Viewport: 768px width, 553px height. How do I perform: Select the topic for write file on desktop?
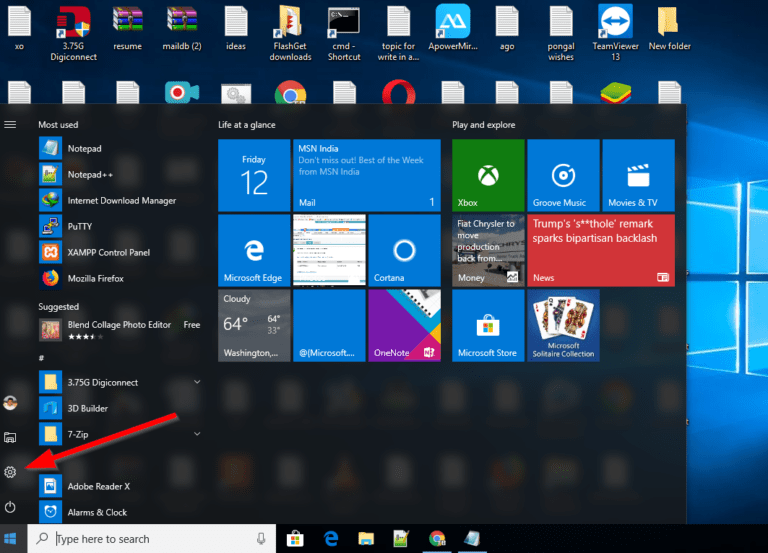398,33
